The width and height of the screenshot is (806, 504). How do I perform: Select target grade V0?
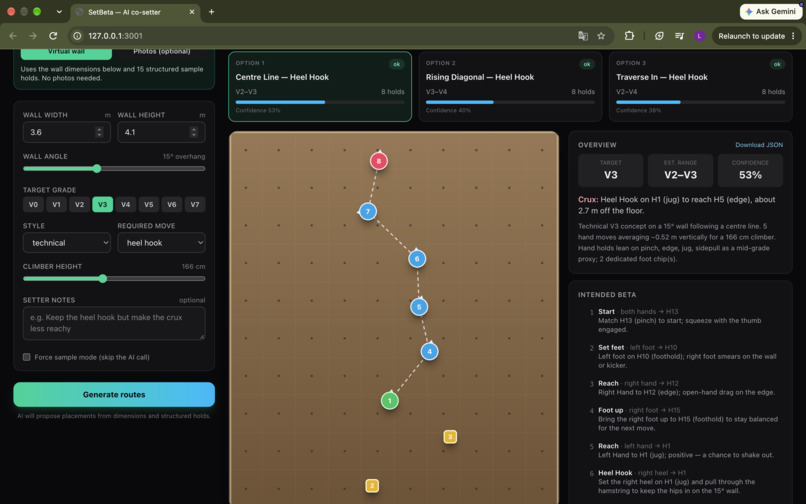pos(33,204)
